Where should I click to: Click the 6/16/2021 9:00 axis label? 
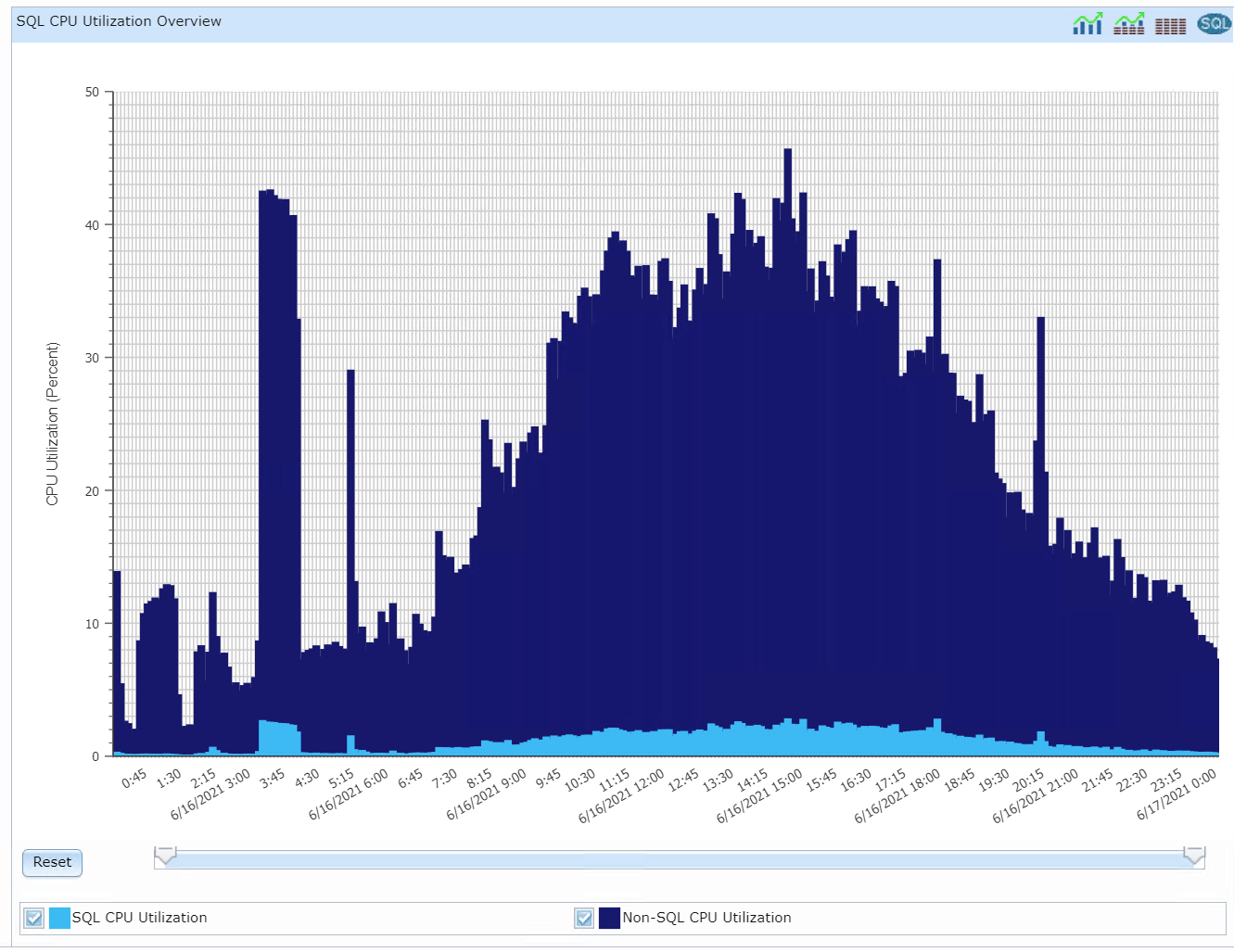tap(487, 794)
